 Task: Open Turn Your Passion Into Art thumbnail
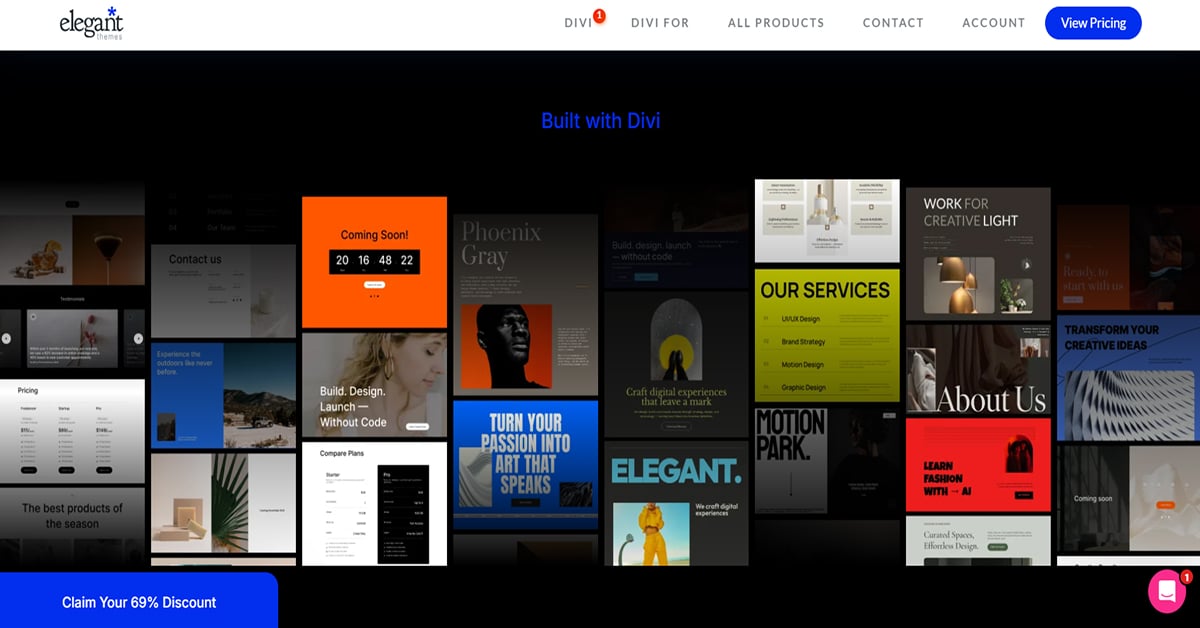pyautogui.click(x=525, y=464)
